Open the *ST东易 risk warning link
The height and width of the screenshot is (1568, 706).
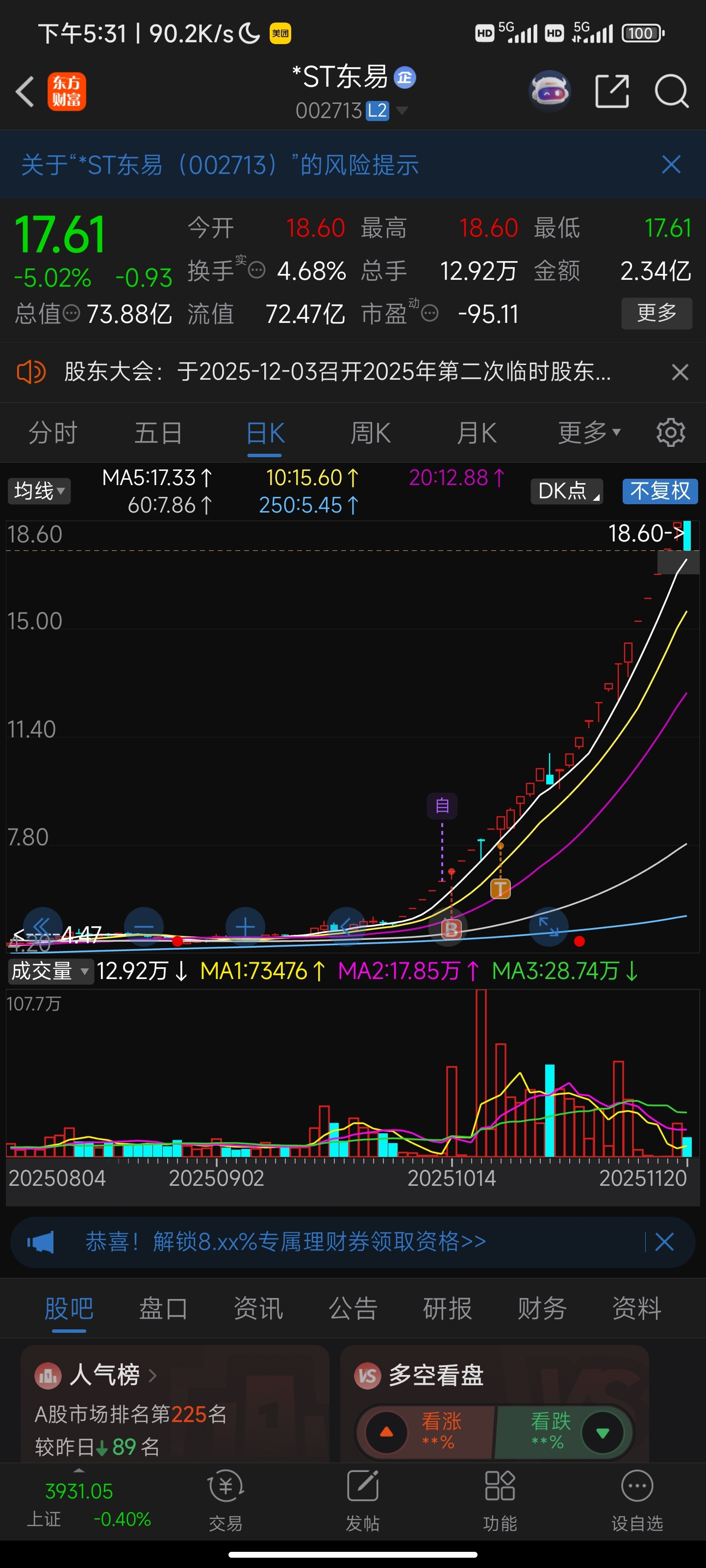pos(220,164)
